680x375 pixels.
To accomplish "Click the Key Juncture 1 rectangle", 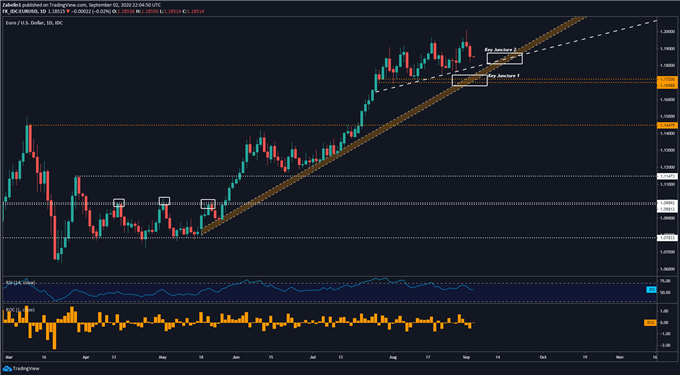I will (470, 80).
